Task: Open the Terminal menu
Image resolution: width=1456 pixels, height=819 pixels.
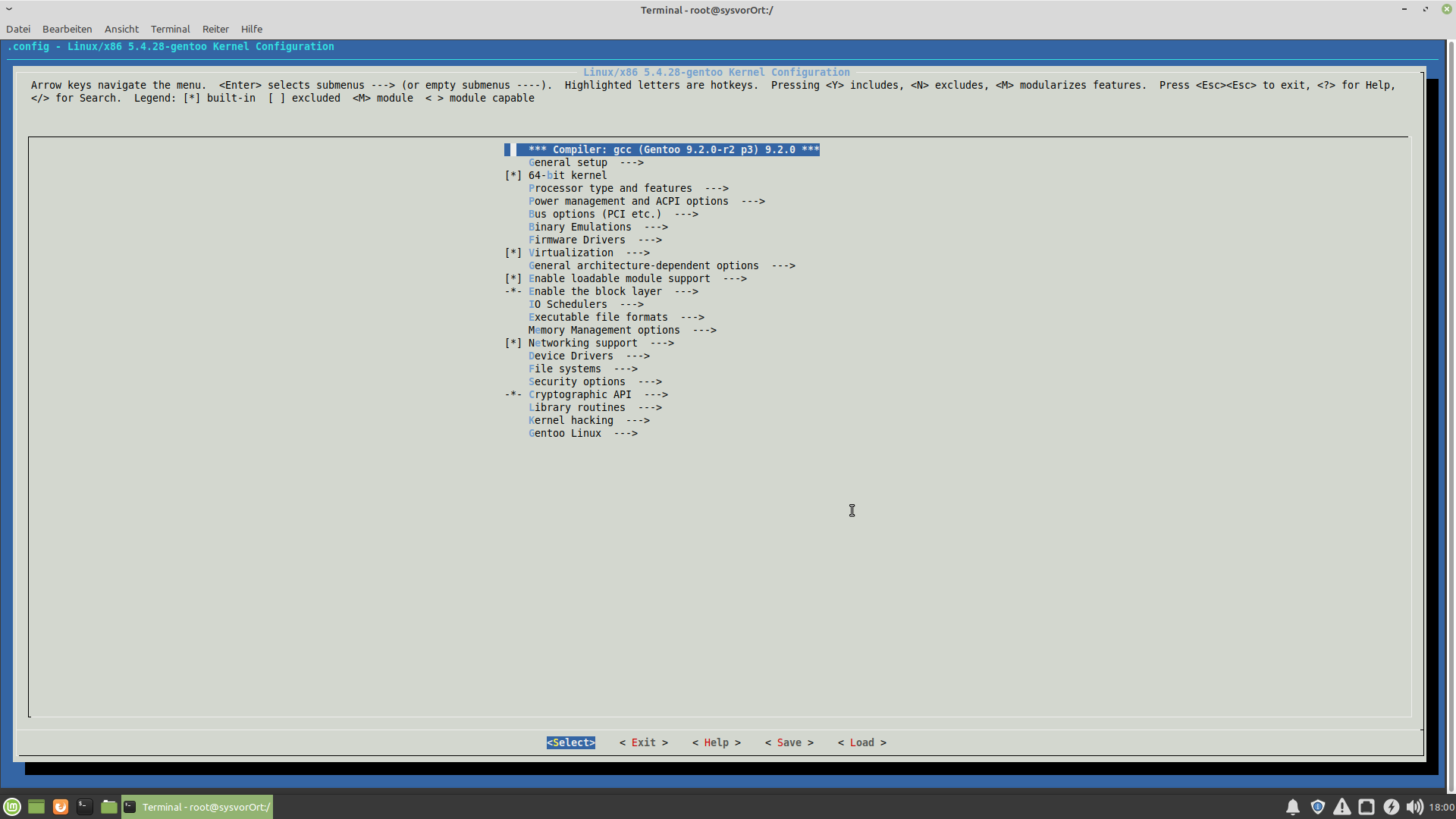Action: pyautogui.click(x=170, y=29)
